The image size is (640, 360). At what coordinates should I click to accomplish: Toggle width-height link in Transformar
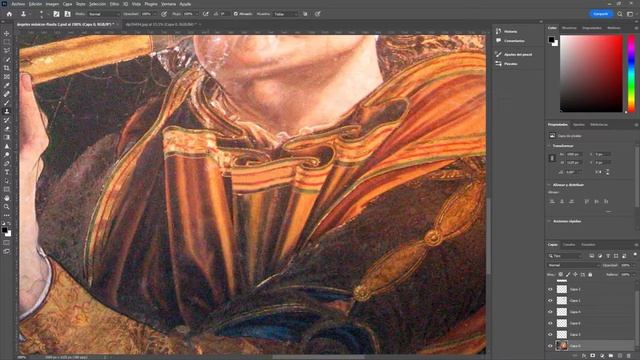tap(552, 158)
